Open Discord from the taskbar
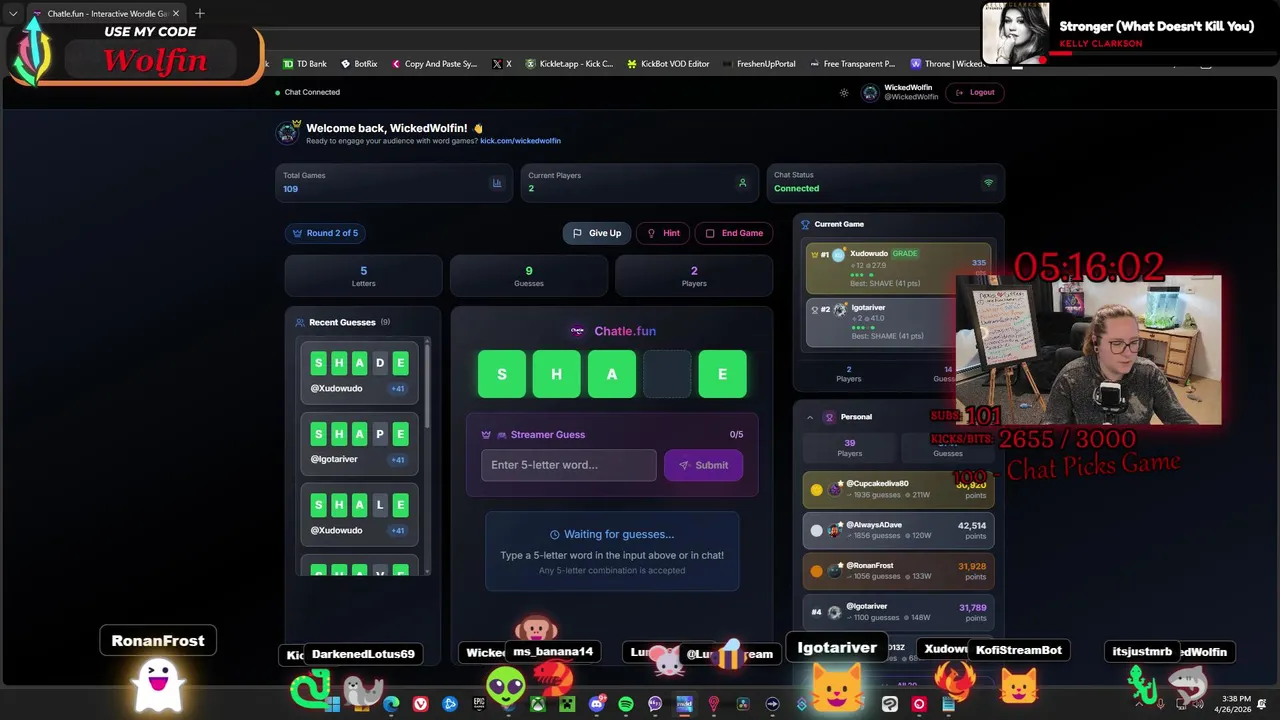This screenshot has height=720, width=1280. pyautogui.click(x=597, y=704)
